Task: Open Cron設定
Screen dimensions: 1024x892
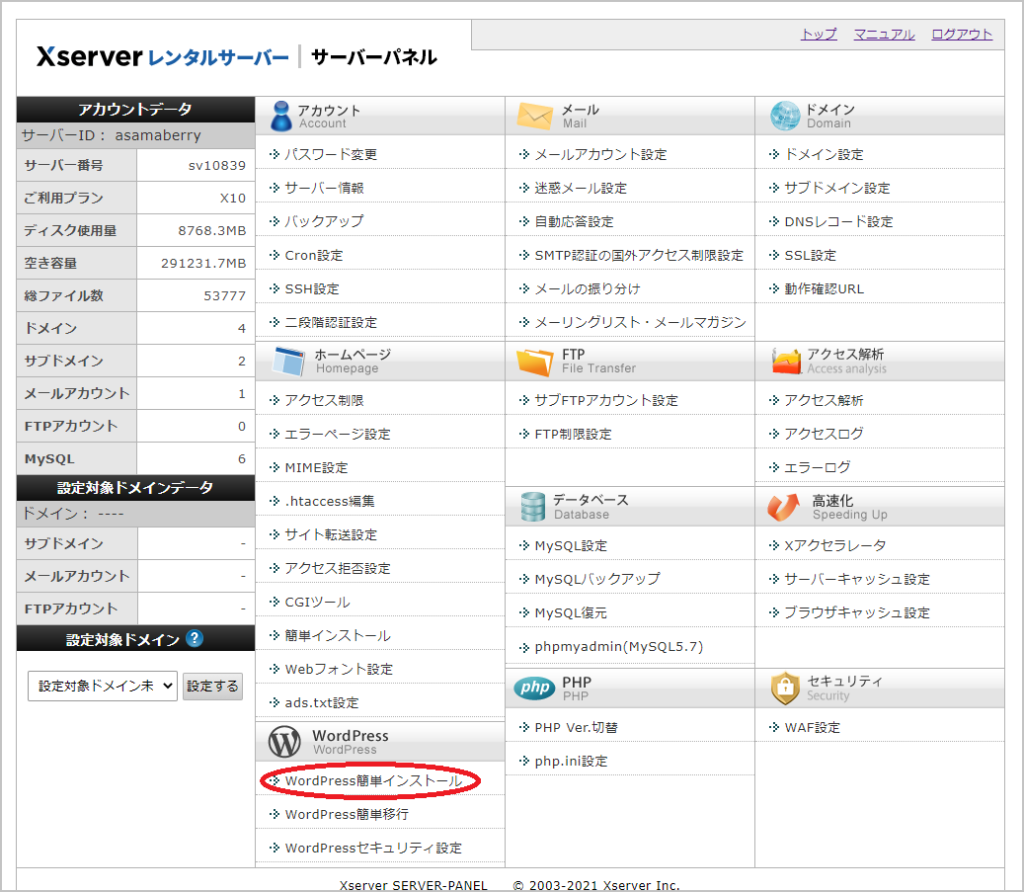Action: pos(314,255)
